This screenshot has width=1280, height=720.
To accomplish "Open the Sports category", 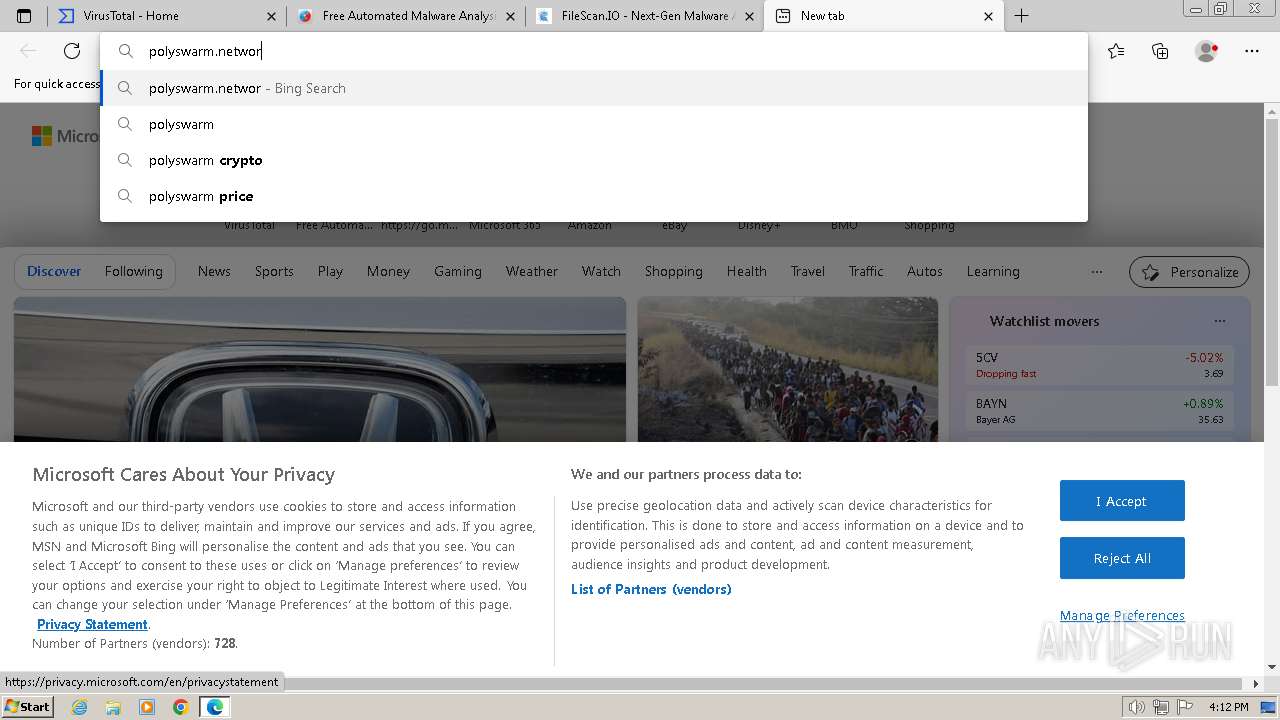I will [274, 271].
